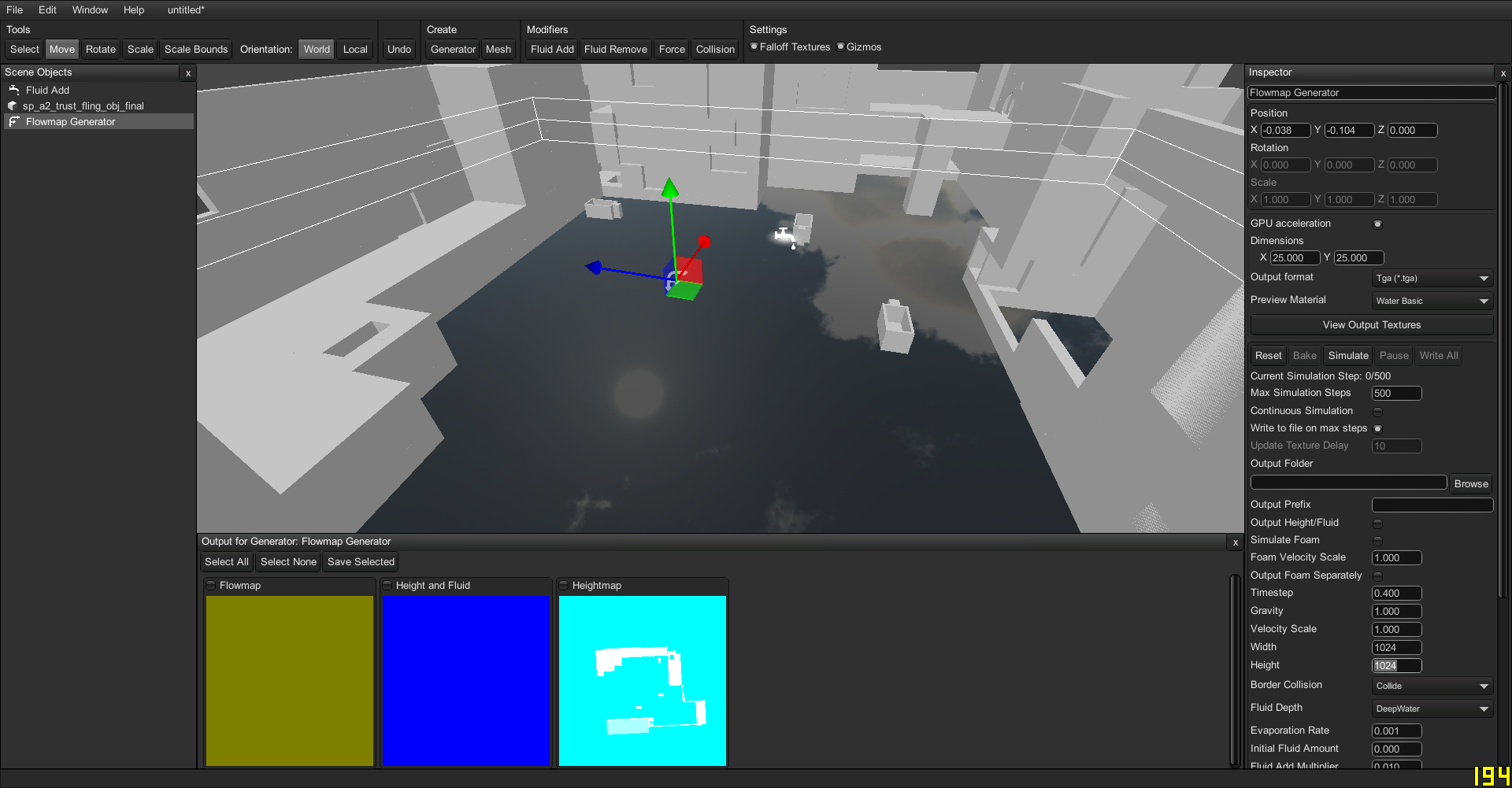Screen dimensions: 1512x788
Task: Click the Simulate button
Action: click(1348, 356)
